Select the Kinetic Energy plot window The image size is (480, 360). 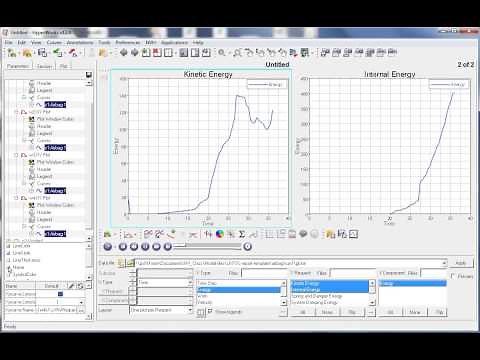(201, 148)
